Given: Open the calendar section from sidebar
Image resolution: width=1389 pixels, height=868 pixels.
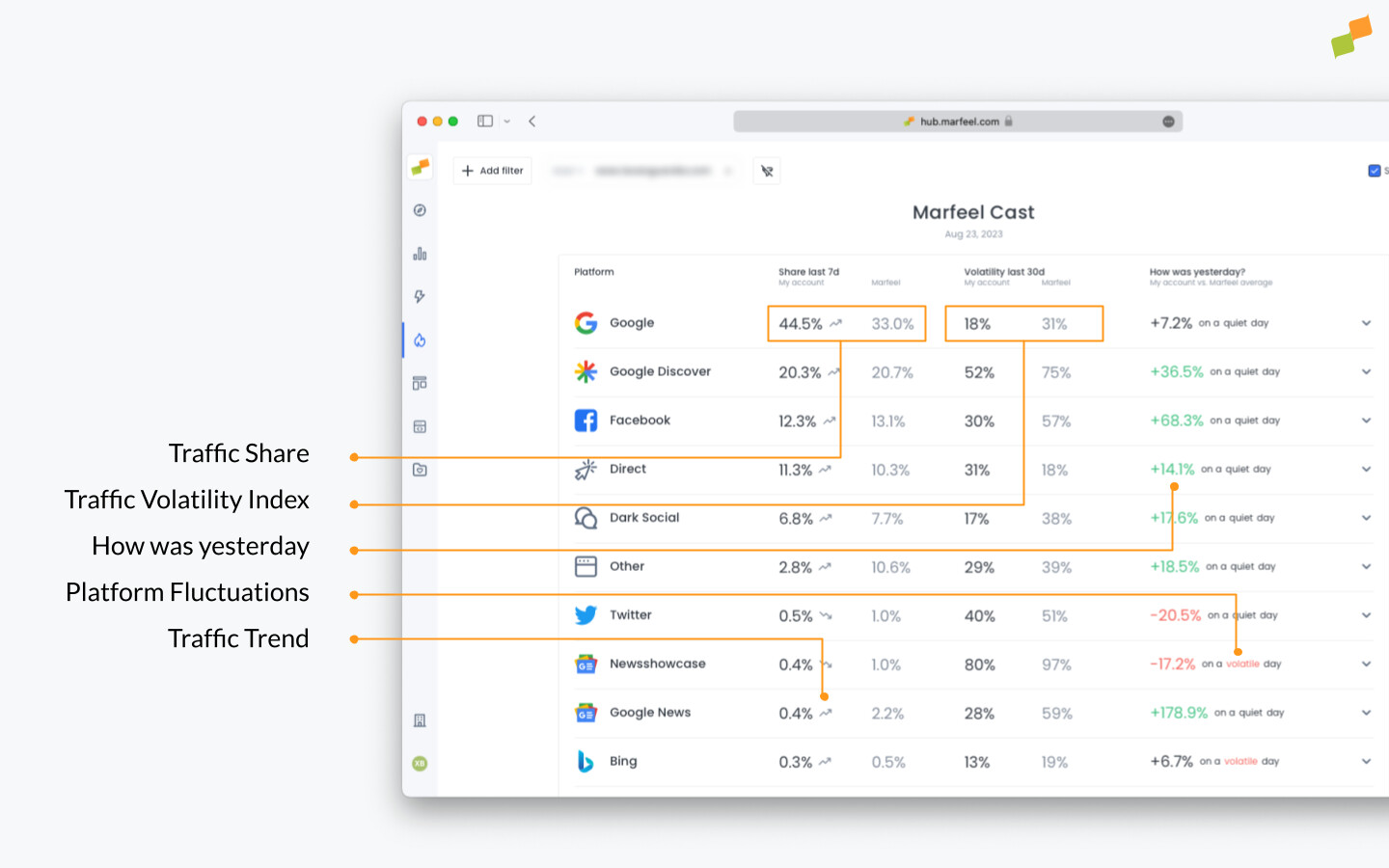Looking at the screenshot, I should click(420, 426).
